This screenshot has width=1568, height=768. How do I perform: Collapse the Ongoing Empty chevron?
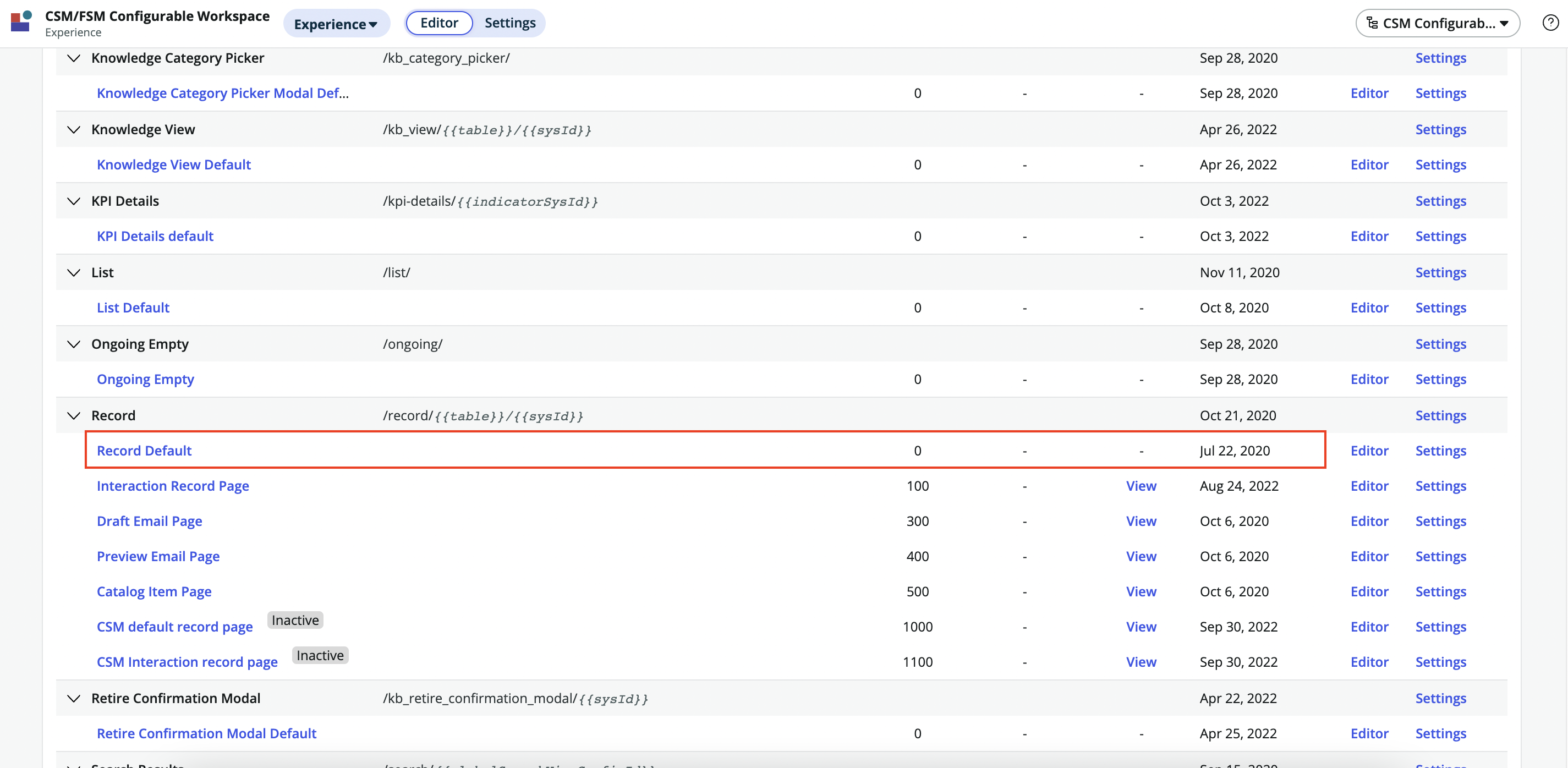(x=74, y=344)
